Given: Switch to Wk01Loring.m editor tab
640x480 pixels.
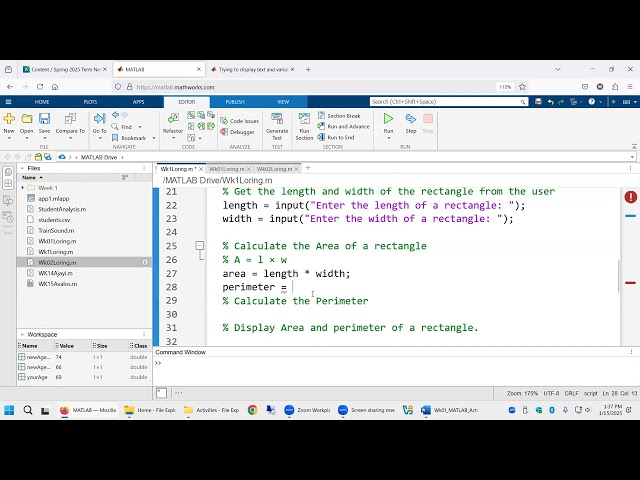Looking at the screenshot, I should click(x=227, y=169).
